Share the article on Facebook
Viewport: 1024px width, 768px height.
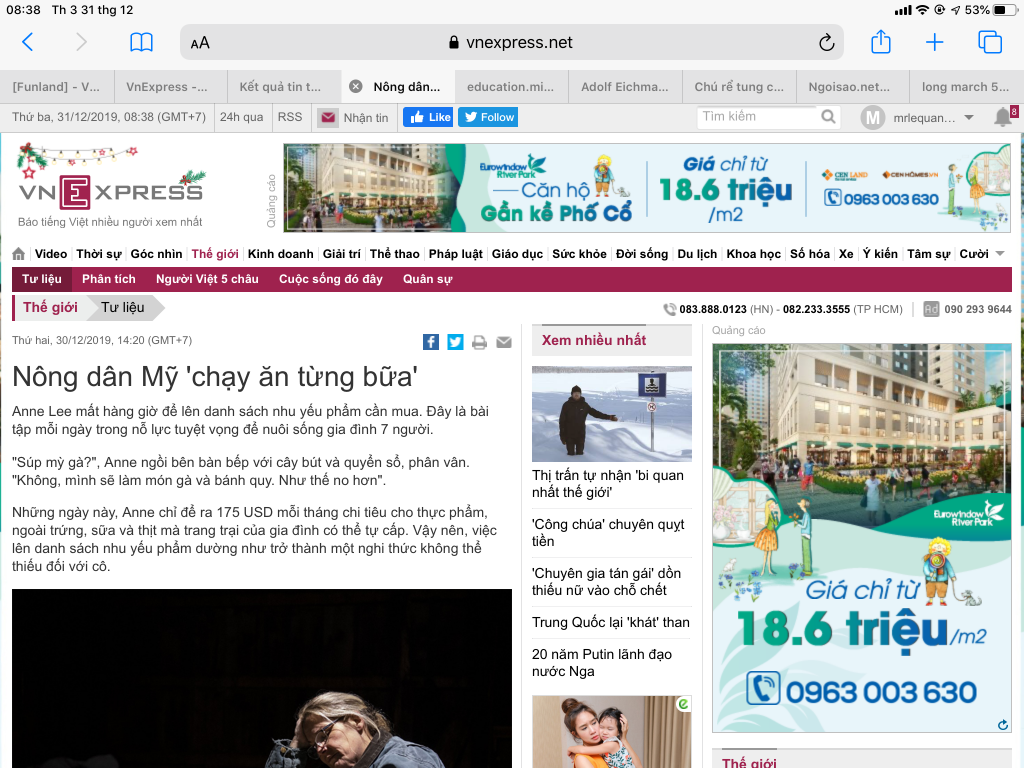[x=430, y=342]
